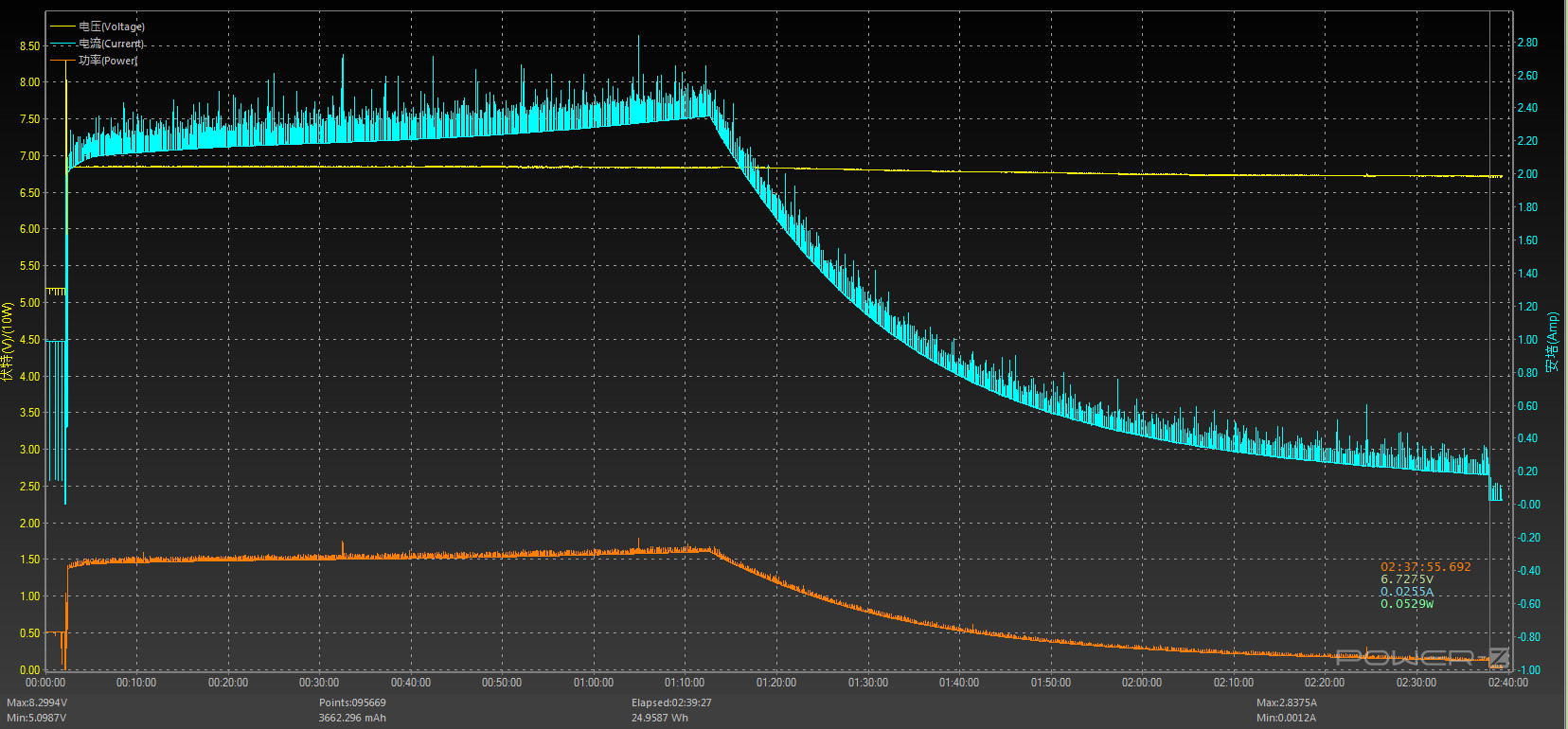The width and height of the screenshot is (1568, 729).
Task: Click the POWER-Z watermark logo
Action: pyautogui.click(x=1420, y=656)
